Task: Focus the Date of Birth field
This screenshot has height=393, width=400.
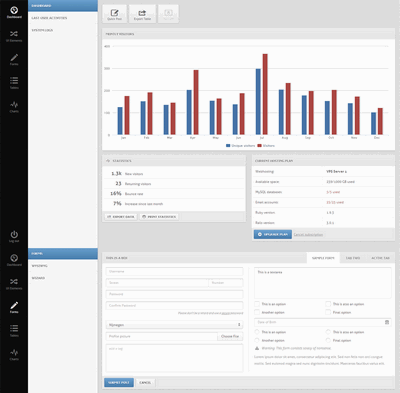Action: click(323, 322)
